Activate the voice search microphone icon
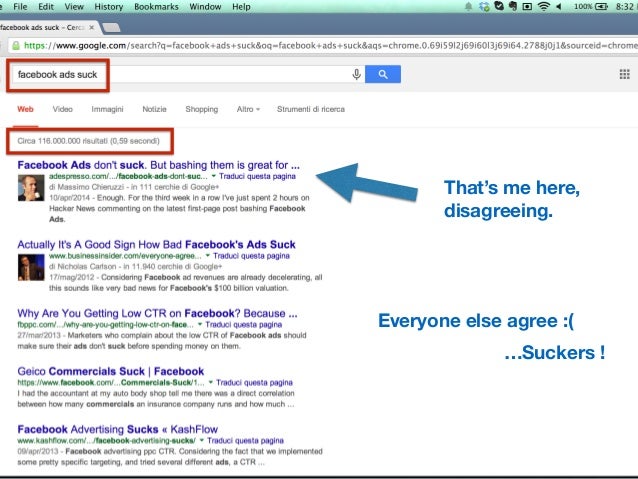Screen dimensions: 638x479 (356, 74)
